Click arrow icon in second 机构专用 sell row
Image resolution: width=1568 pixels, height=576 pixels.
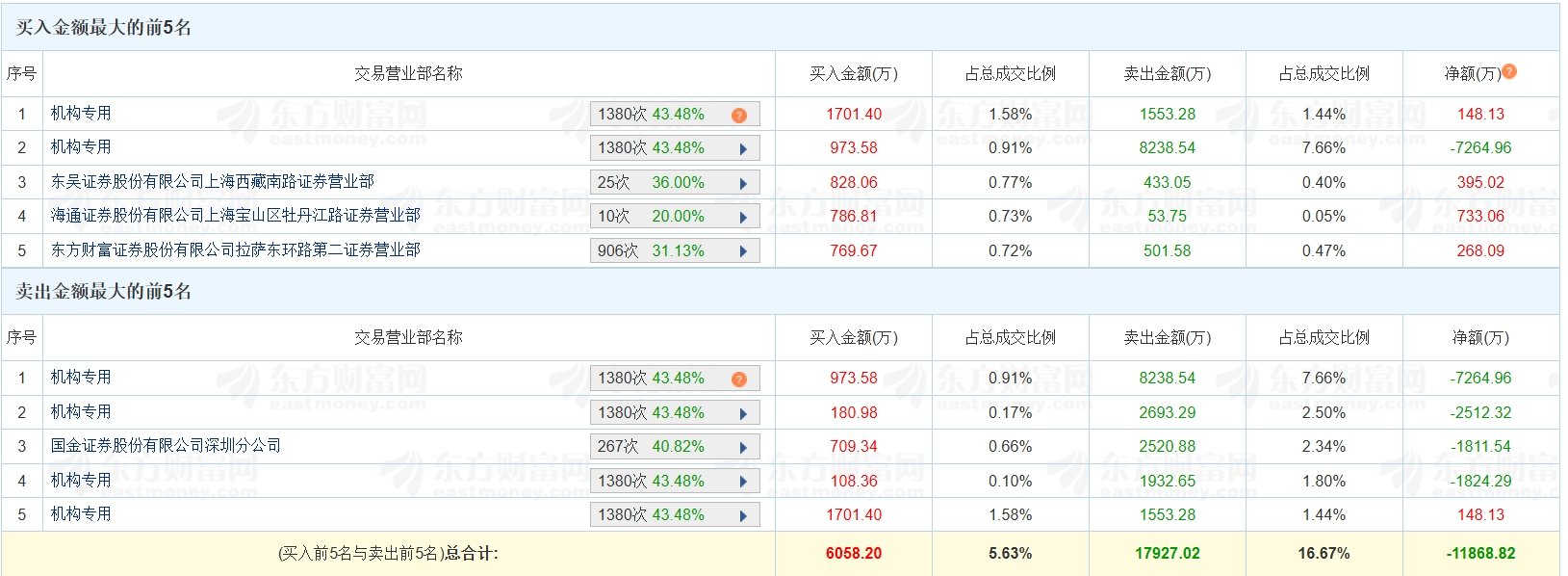pos(743,413)
